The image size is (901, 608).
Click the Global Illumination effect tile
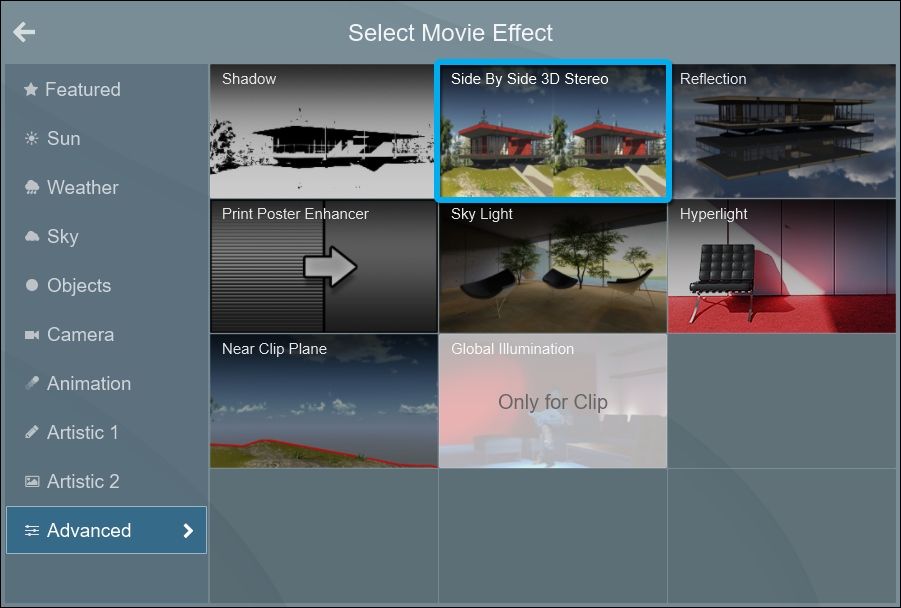(x=553, y=402)
